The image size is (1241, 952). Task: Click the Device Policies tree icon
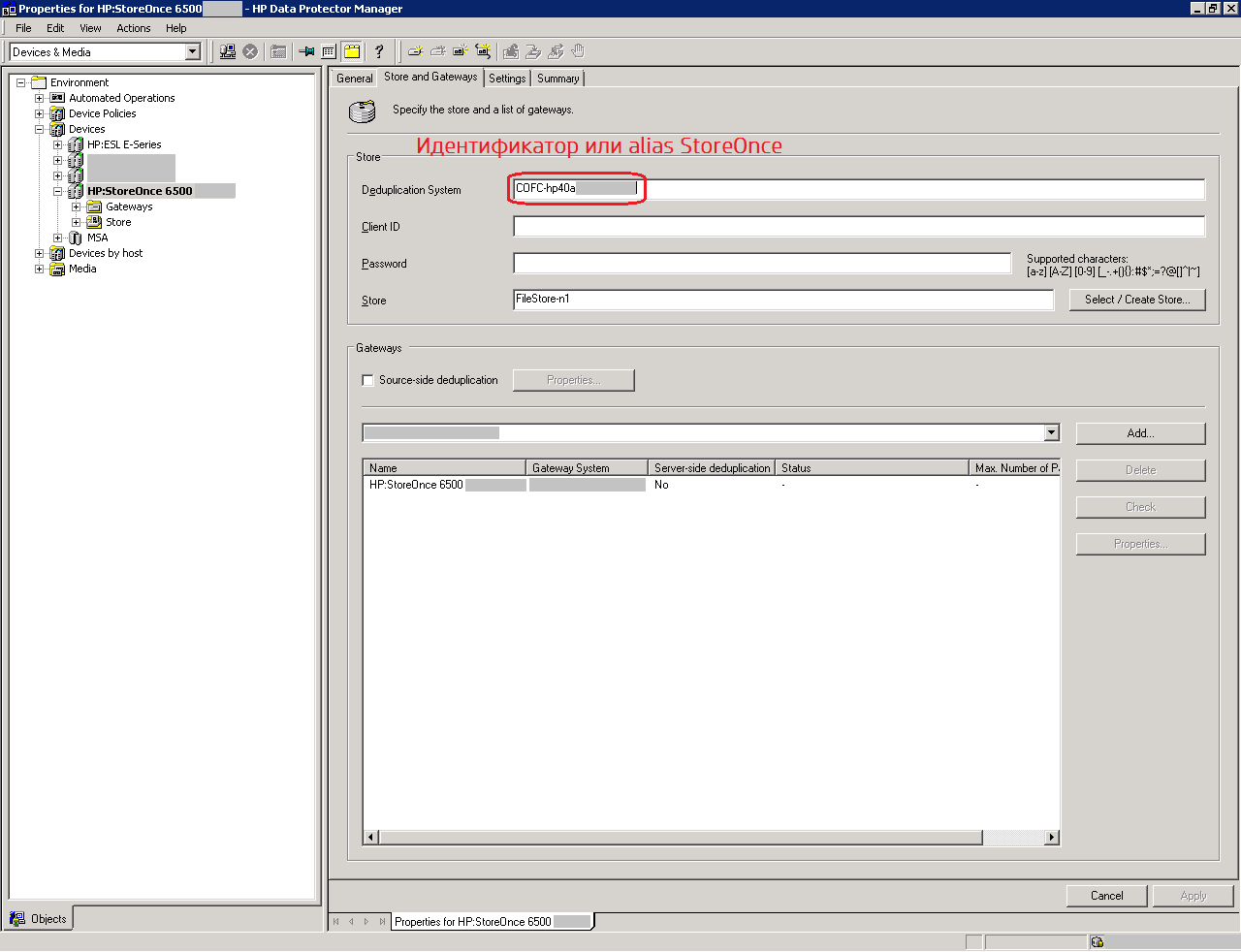click(57, 113)
